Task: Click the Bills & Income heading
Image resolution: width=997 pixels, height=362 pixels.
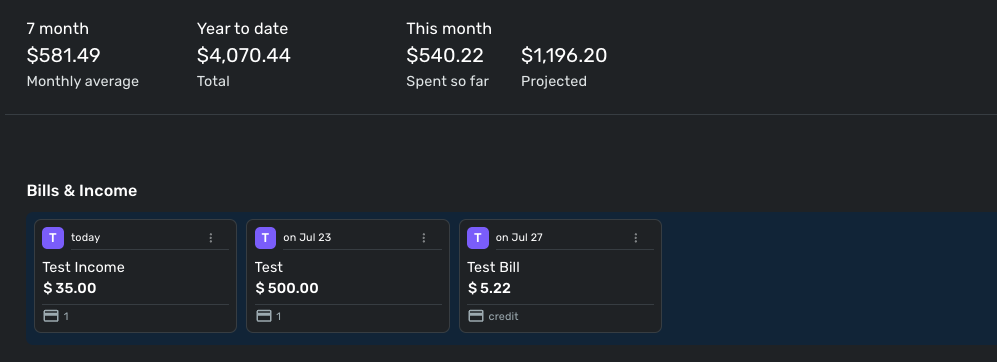Action: pos(82,190)
